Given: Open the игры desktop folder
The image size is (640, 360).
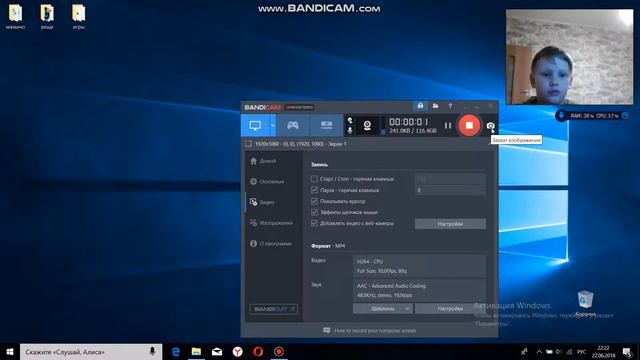Looking at the screenshot, I should (x=78, y=17).
